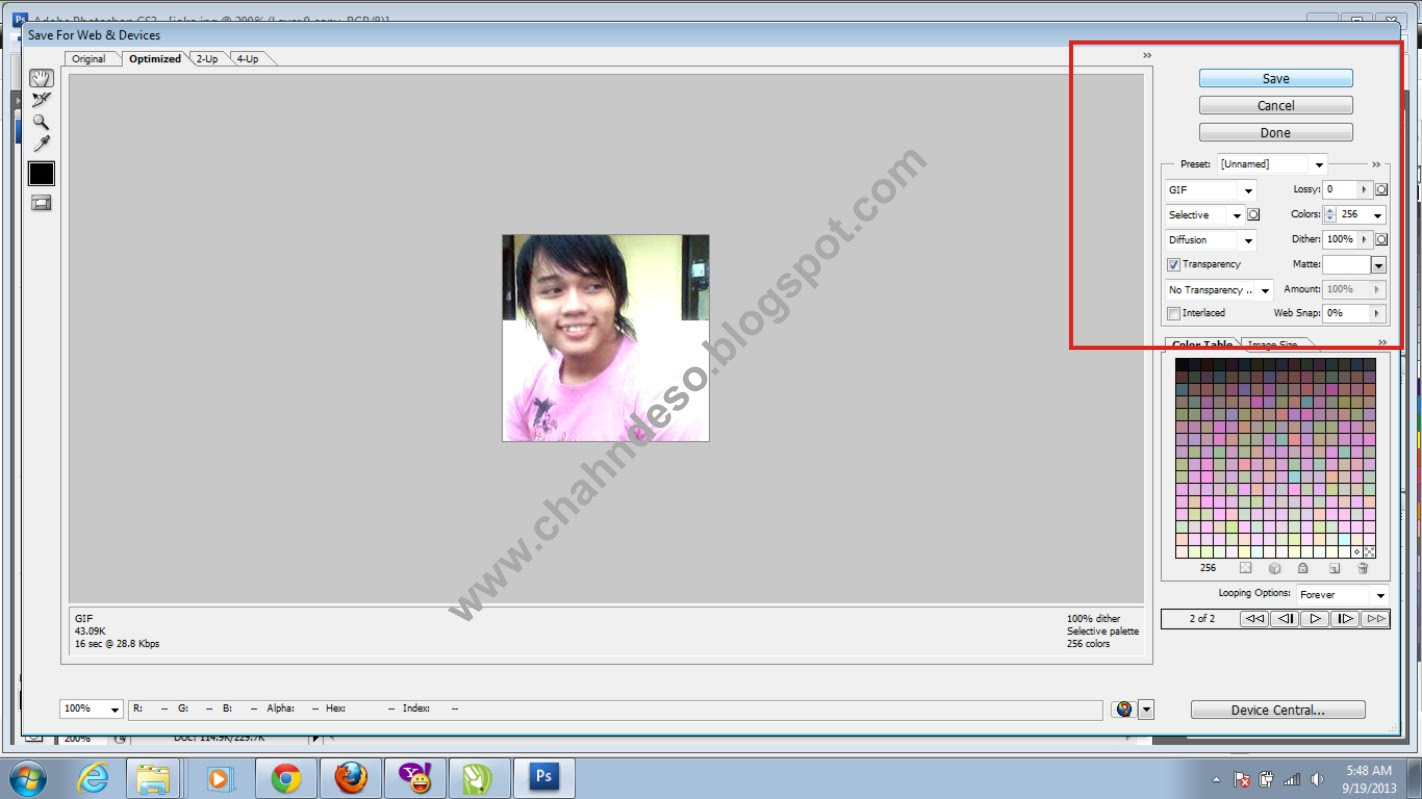Switch to the Original tab
The height and width of the screenshot is (799, 1422).
coord(88,59)
